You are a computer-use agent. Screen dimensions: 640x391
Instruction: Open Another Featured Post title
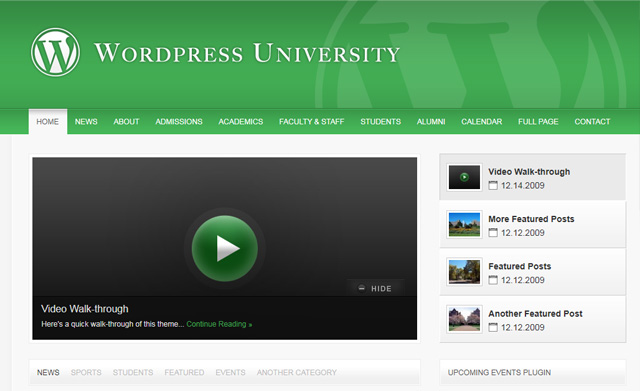click(x=535, y=314)
